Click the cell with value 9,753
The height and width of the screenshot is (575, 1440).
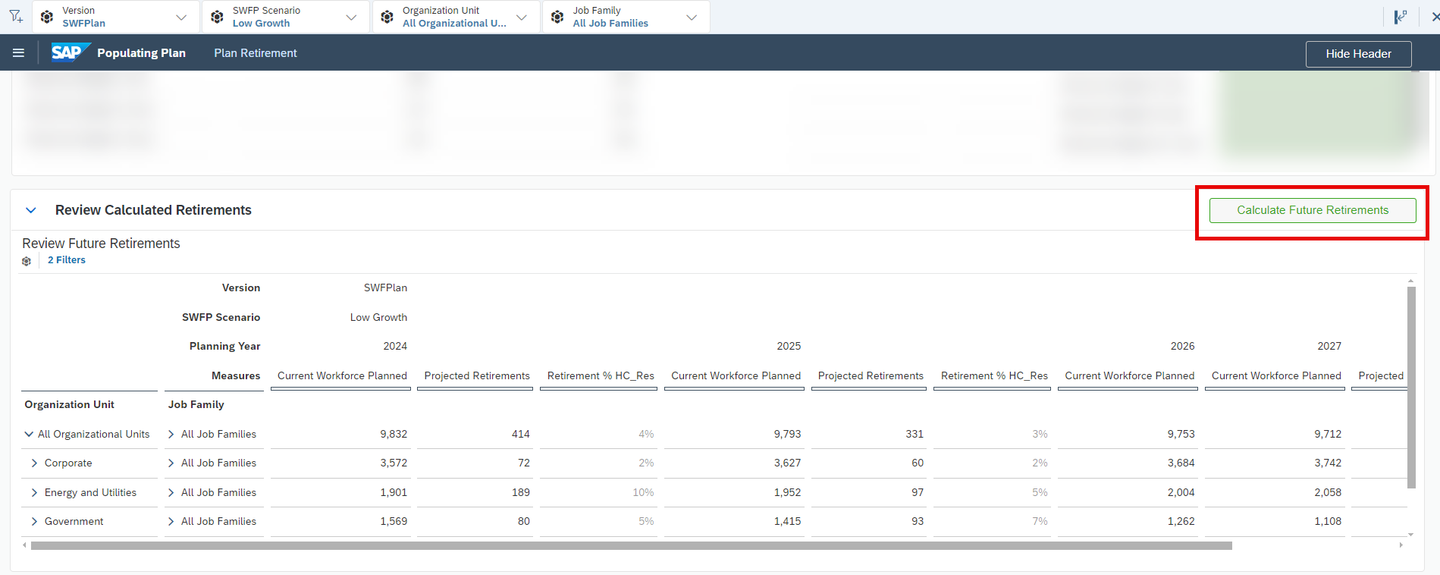coord(1127,434)
